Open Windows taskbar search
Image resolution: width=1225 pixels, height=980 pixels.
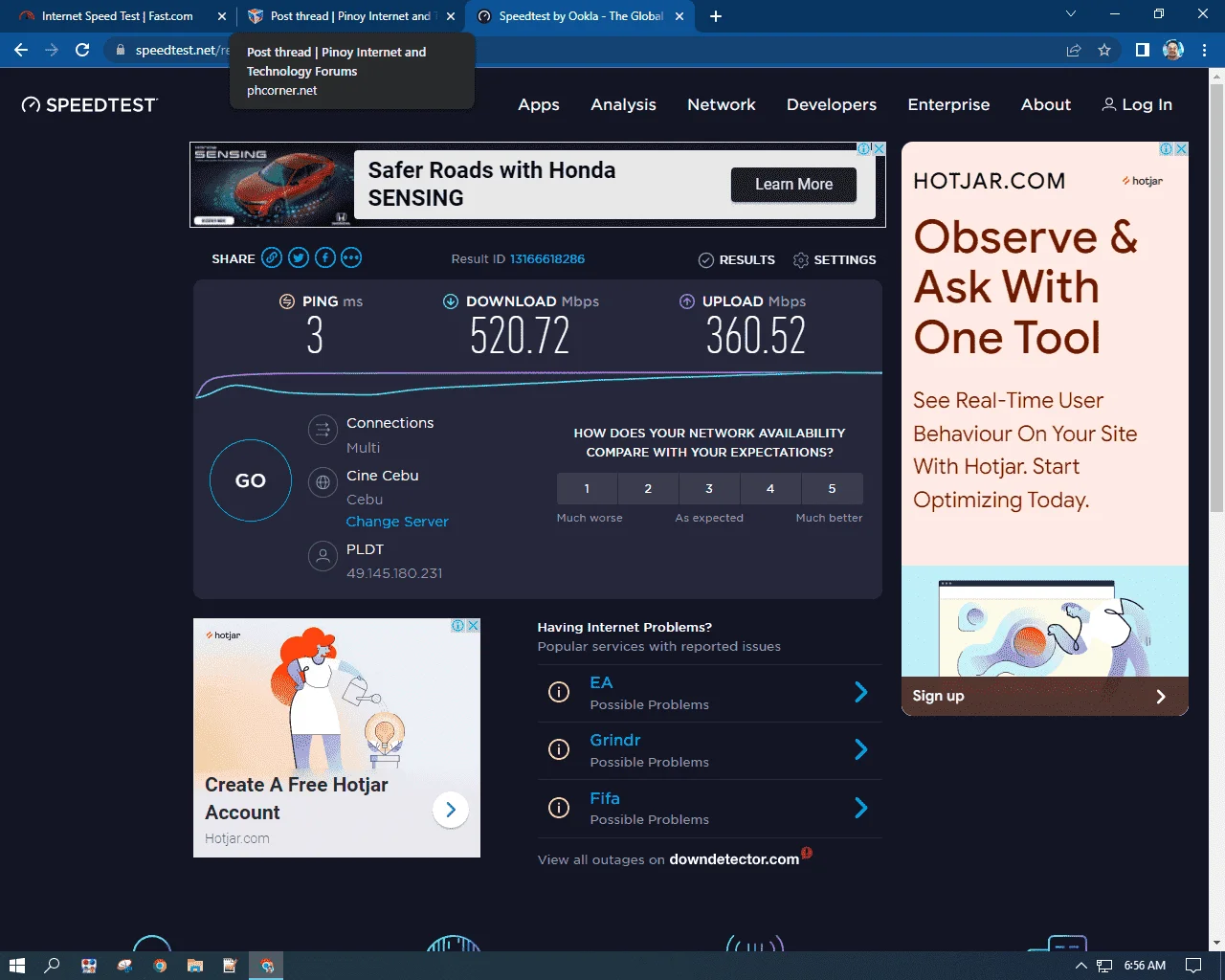tap(52, 966)
